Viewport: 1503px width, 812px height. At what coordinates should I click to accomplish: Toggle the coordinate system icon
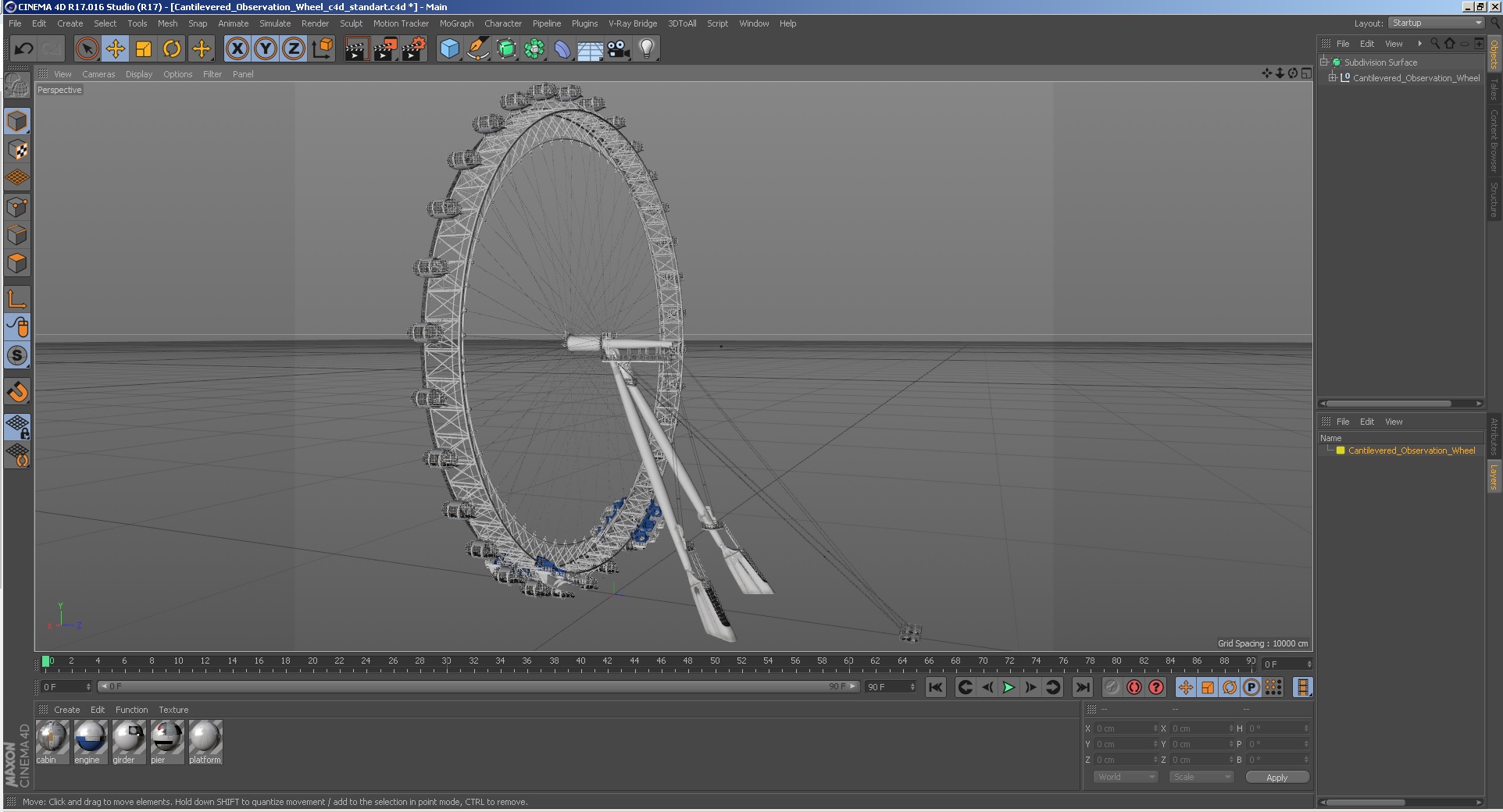point(322,49)
